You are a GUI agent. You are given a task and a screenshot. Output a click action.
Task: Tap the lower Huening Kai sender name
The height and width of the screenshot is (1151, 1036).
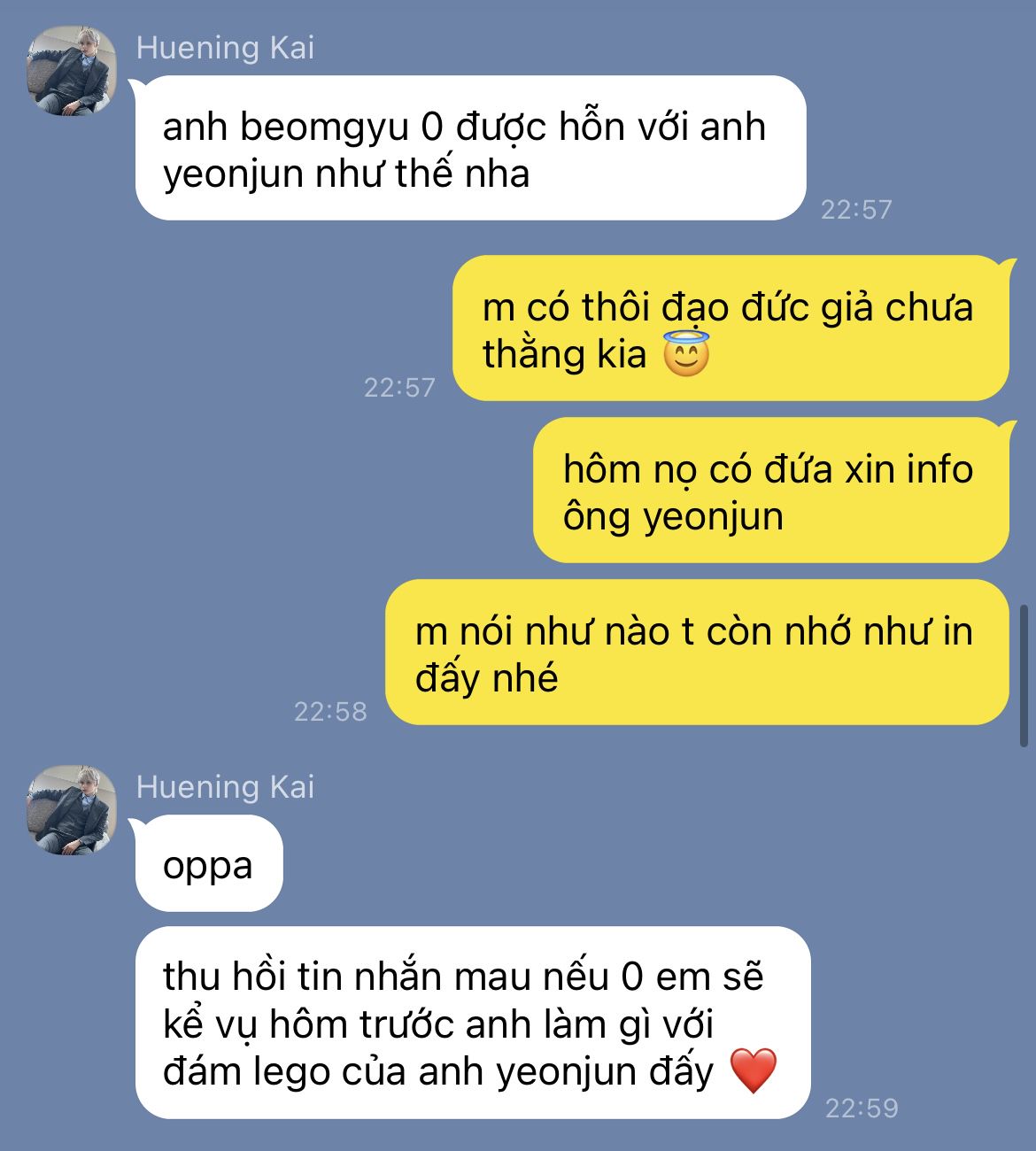click(225, 786)
